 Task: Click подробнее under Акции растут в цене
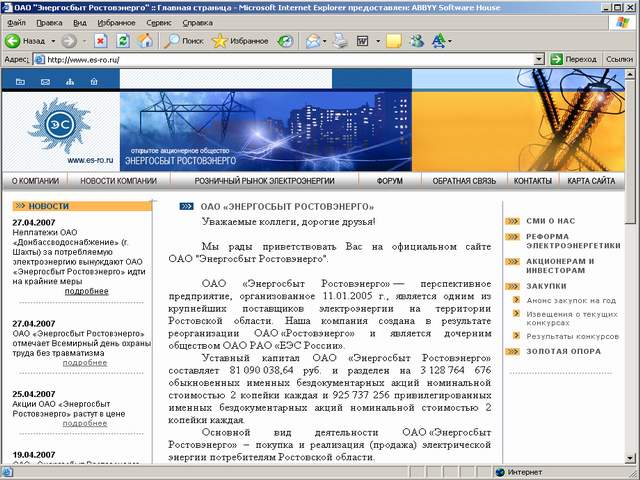point(85,423)
